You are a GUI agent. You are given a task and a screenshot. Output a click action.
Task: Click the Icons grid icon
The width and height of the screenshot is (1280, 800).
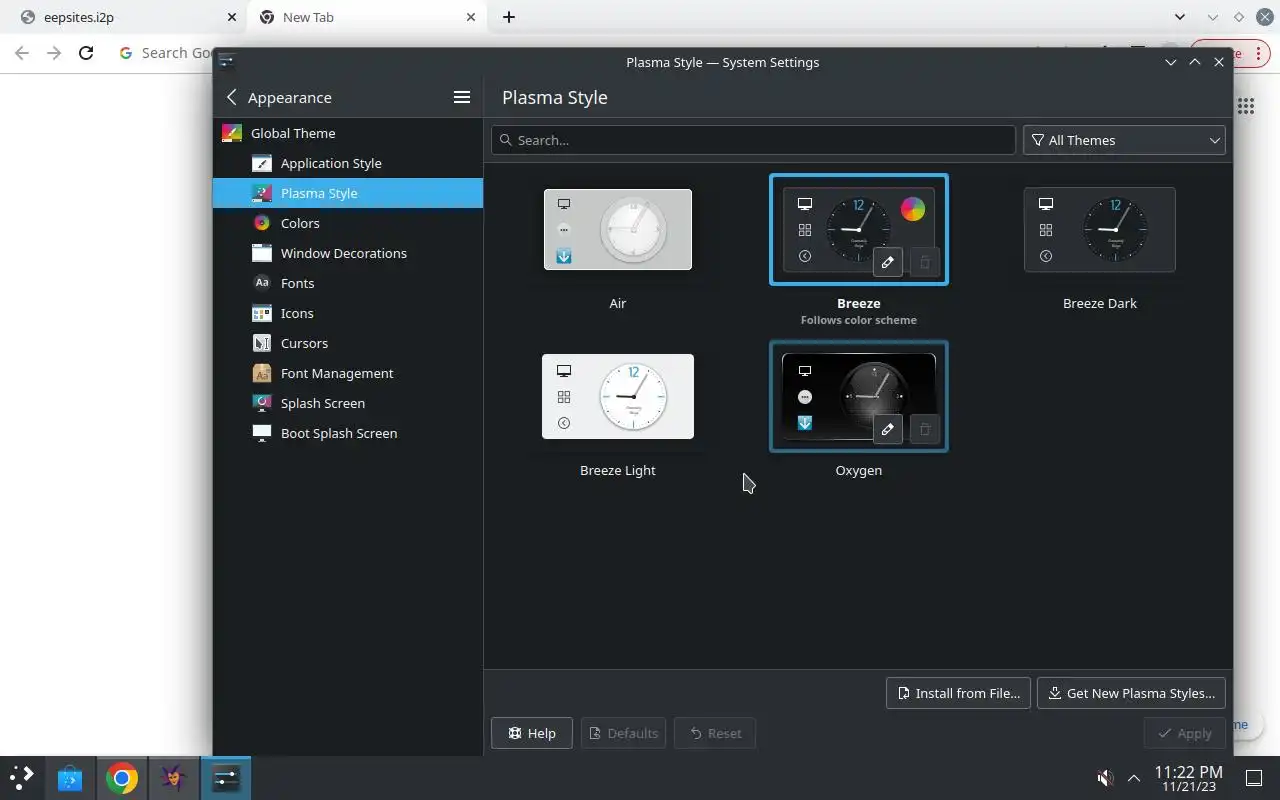(262, 313)
